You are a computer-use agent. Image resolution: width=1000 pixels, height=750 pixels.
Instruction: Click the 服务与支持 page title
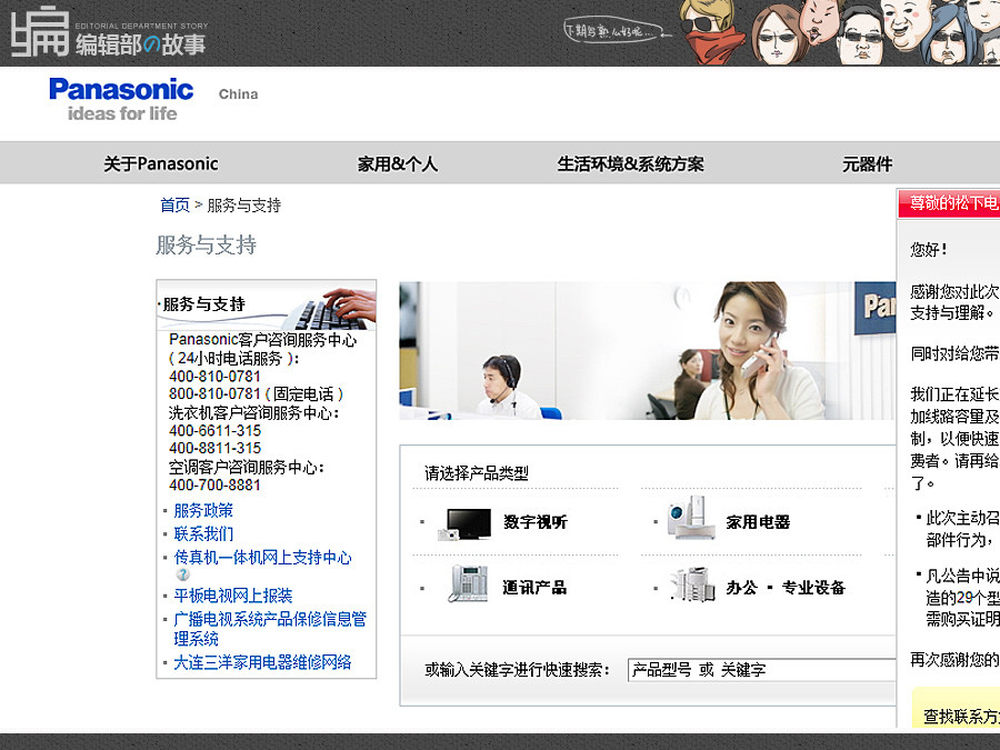(x=206, y=245)
